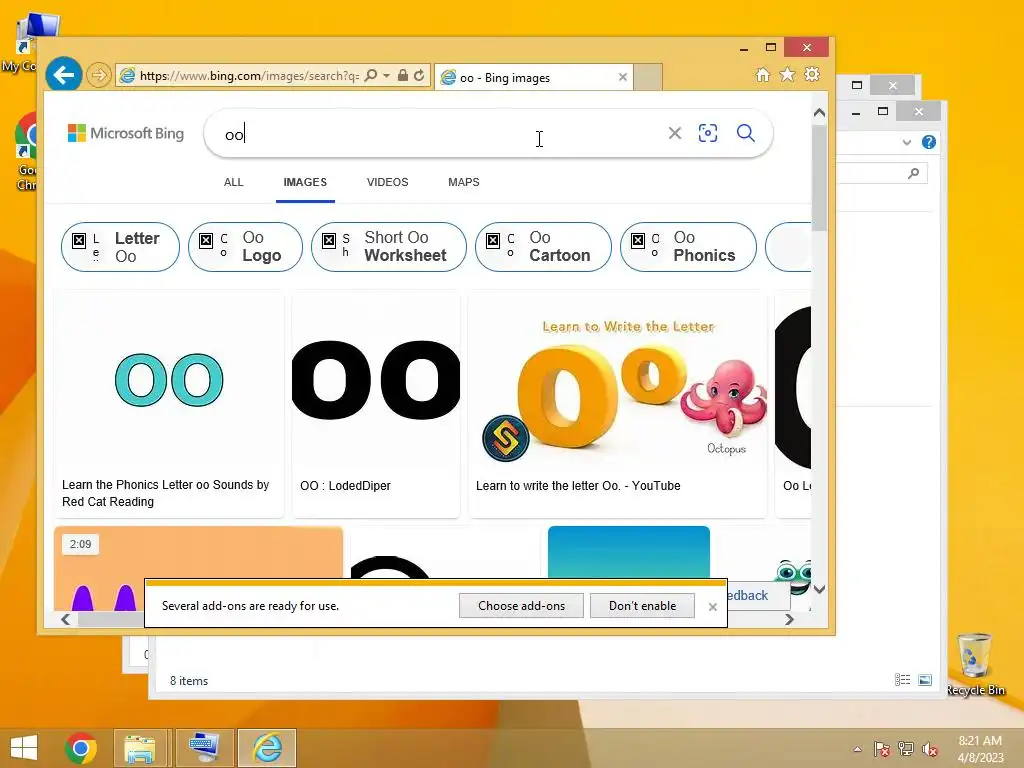Select the 'Short Oo Worksheet' suggestion chip
The height and width of the screenshot is (768, 1024).
tap(389, 247)
